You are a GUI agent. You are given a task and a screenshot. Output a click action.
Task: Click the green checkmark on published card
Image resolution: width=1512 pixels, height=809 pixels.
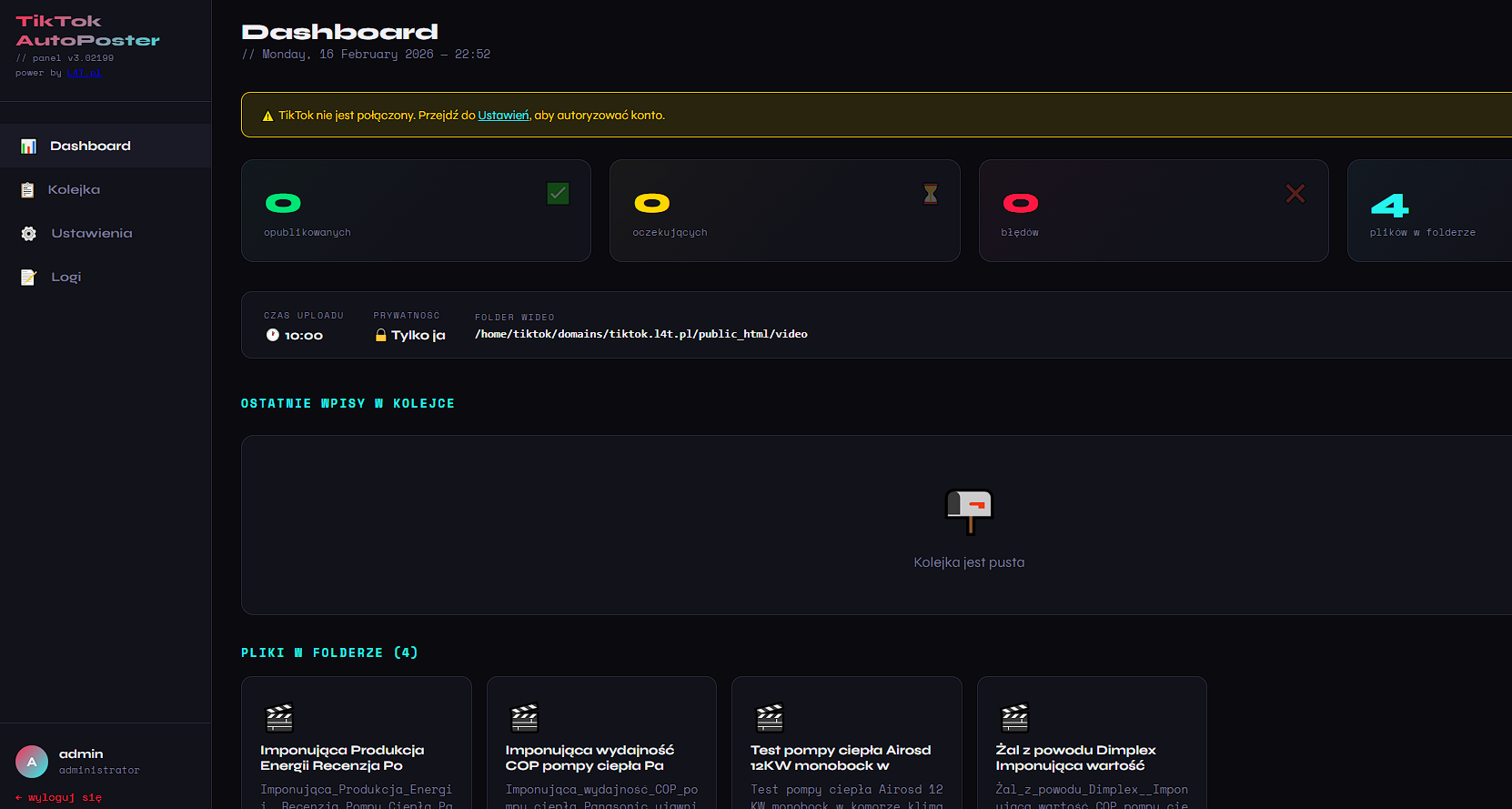(x=558, y=193)
